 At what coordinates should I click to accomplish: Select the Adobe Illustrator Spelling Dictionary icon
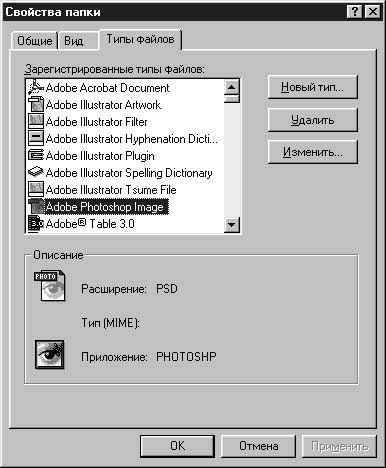36,172
